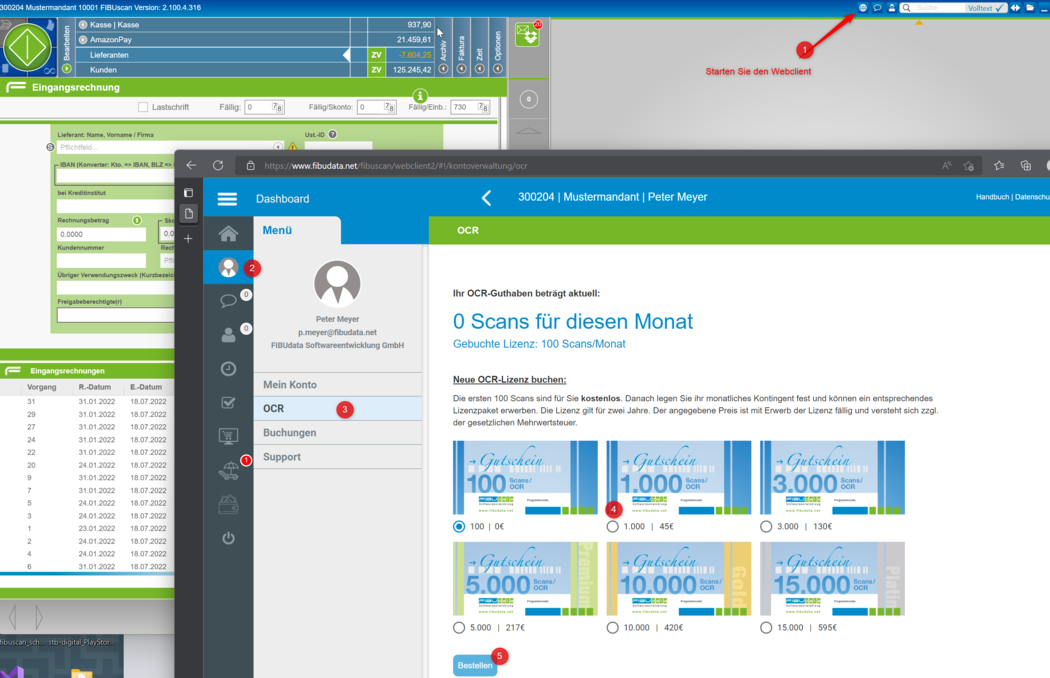Open Lieferant field dropdown arrow
Viewport: 1050px width, 678px height.
(x=278, y=147)
